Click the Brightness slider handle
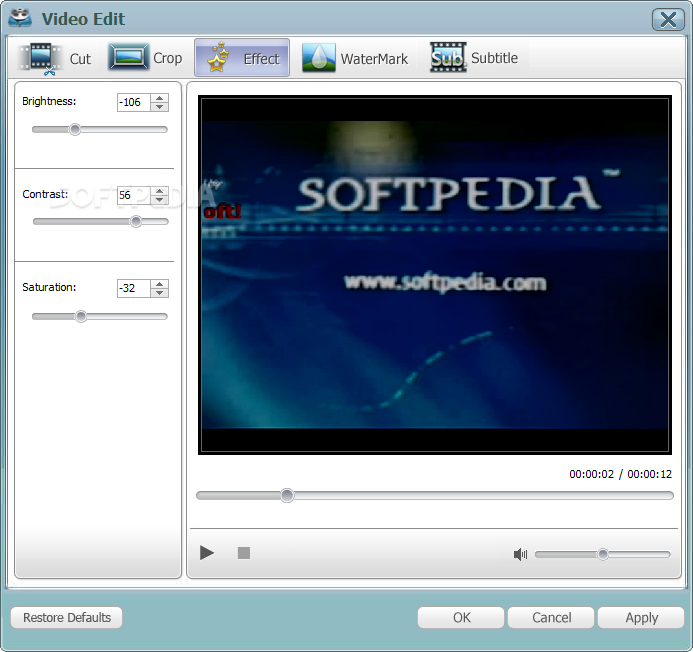 (75, 130)
